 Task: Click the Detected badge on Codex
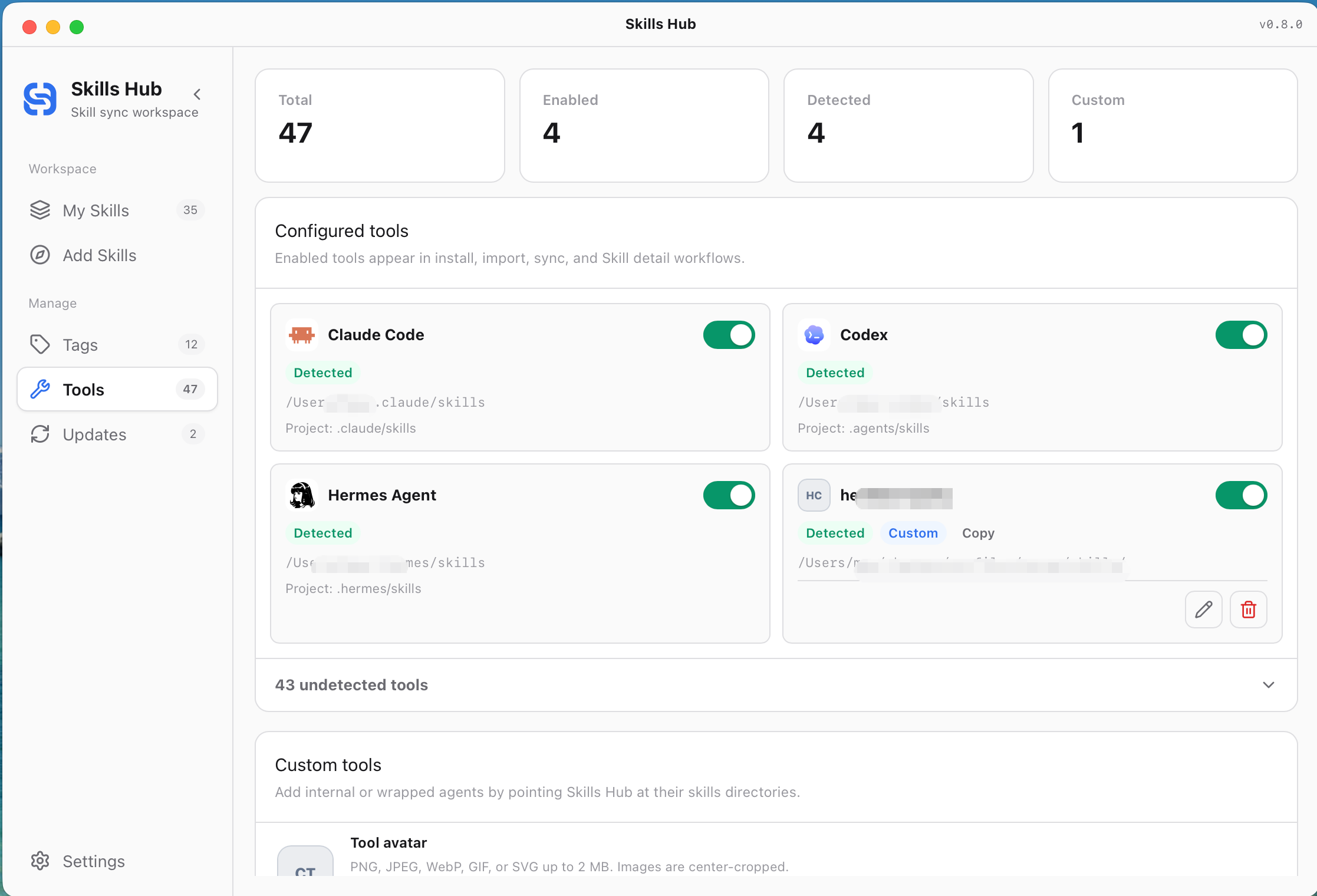point(835,373)
